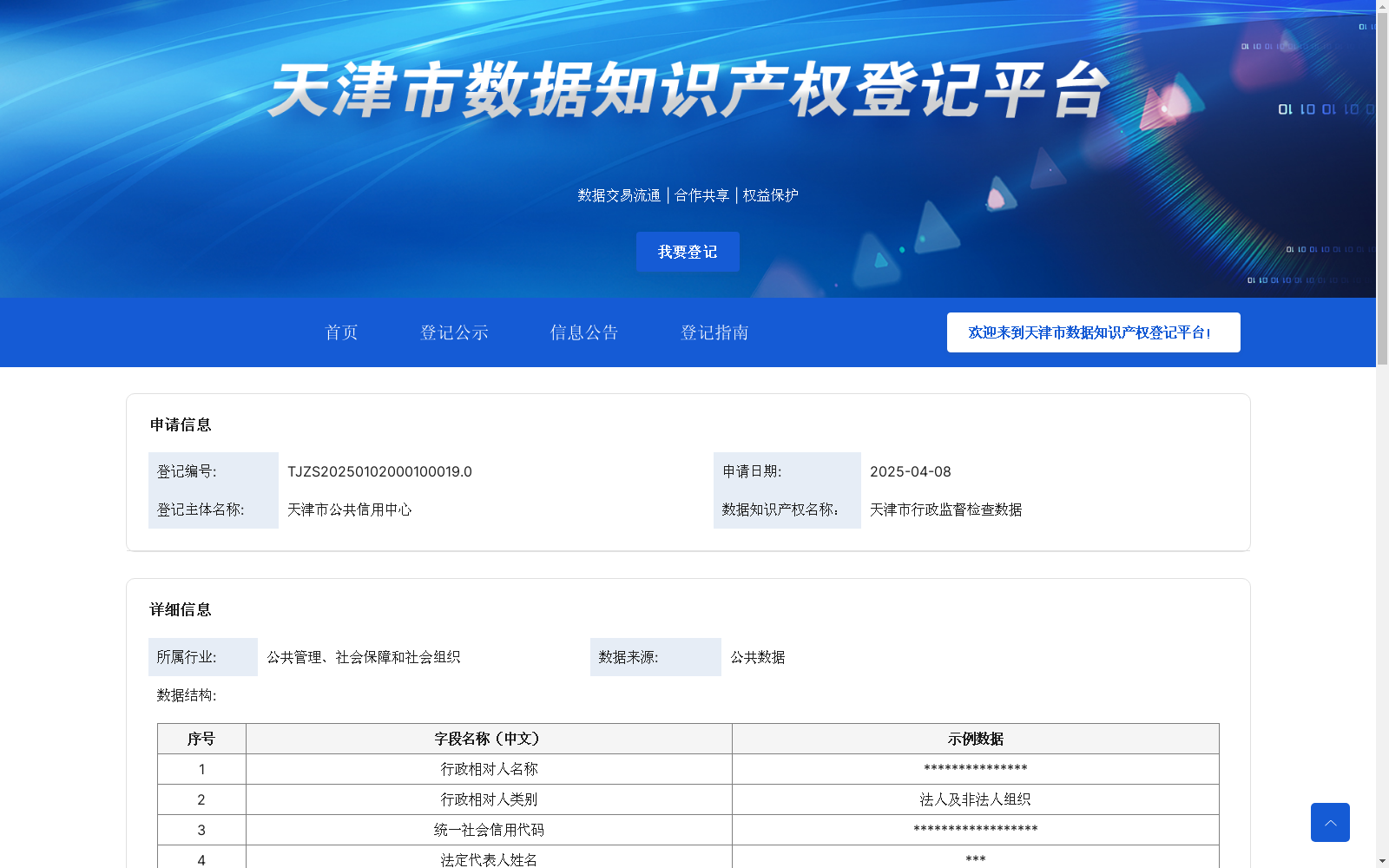1389x868 pixels.
Task: Click 公共管理、社会保障和社会组织 value
Action: click(364, 657)
